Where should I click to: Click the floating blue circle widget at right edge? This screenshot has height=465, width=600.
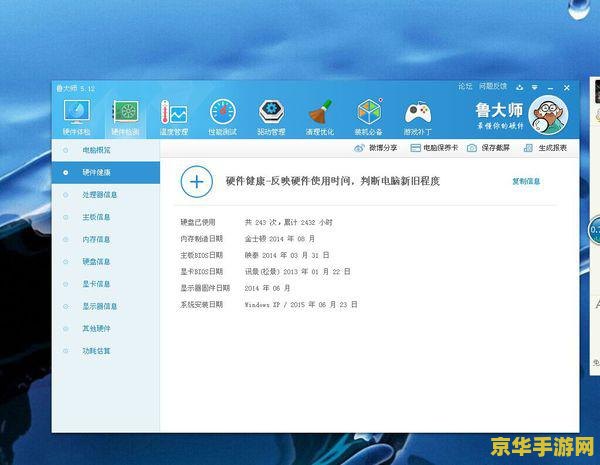click(594, 230)
